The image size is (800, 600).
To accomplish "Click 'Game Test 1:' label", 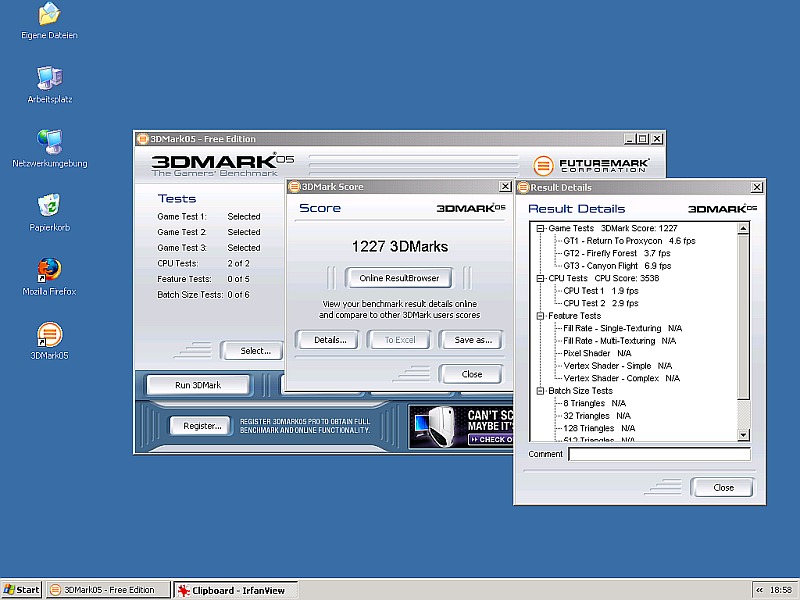I will click(182, 217).
